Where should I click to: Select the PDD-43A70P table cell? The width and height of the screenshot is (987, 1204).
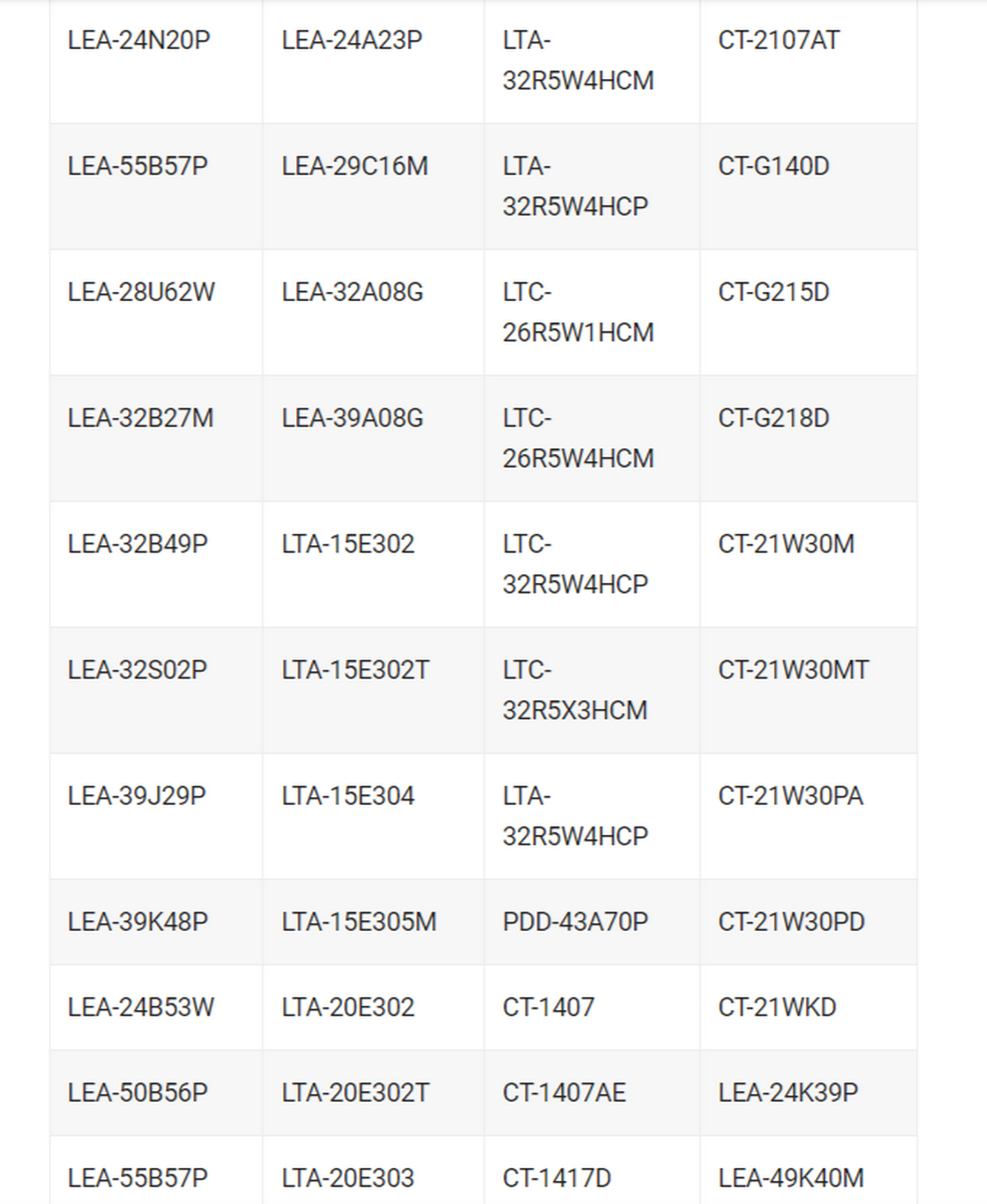tap(575, 922)
